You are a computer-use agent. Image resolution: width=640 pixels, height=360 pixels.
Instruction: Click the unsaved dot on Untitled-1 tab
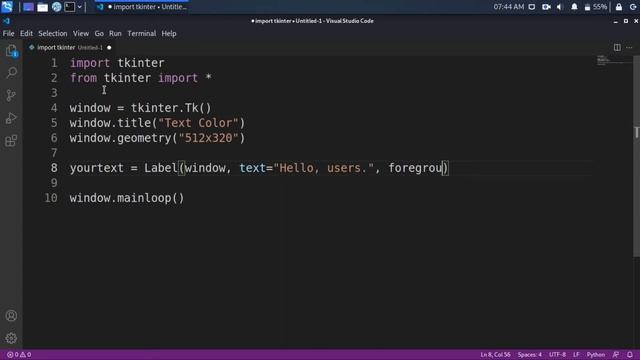pos(109,48)
